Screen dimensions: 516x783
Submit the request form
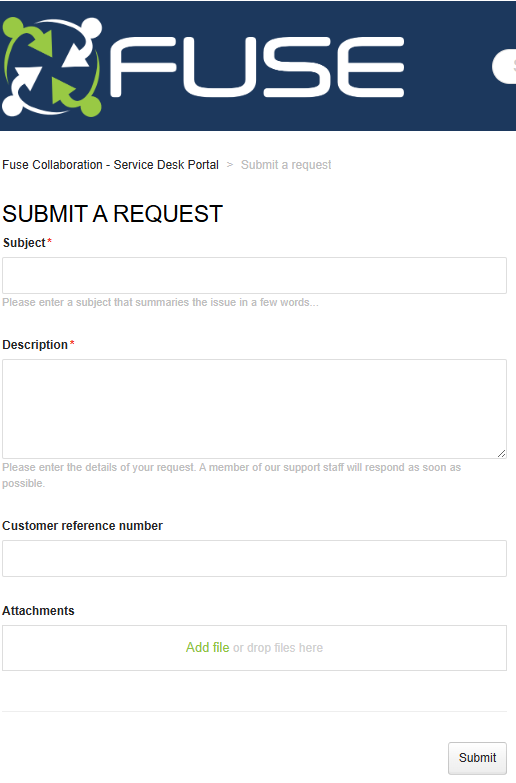477,758
